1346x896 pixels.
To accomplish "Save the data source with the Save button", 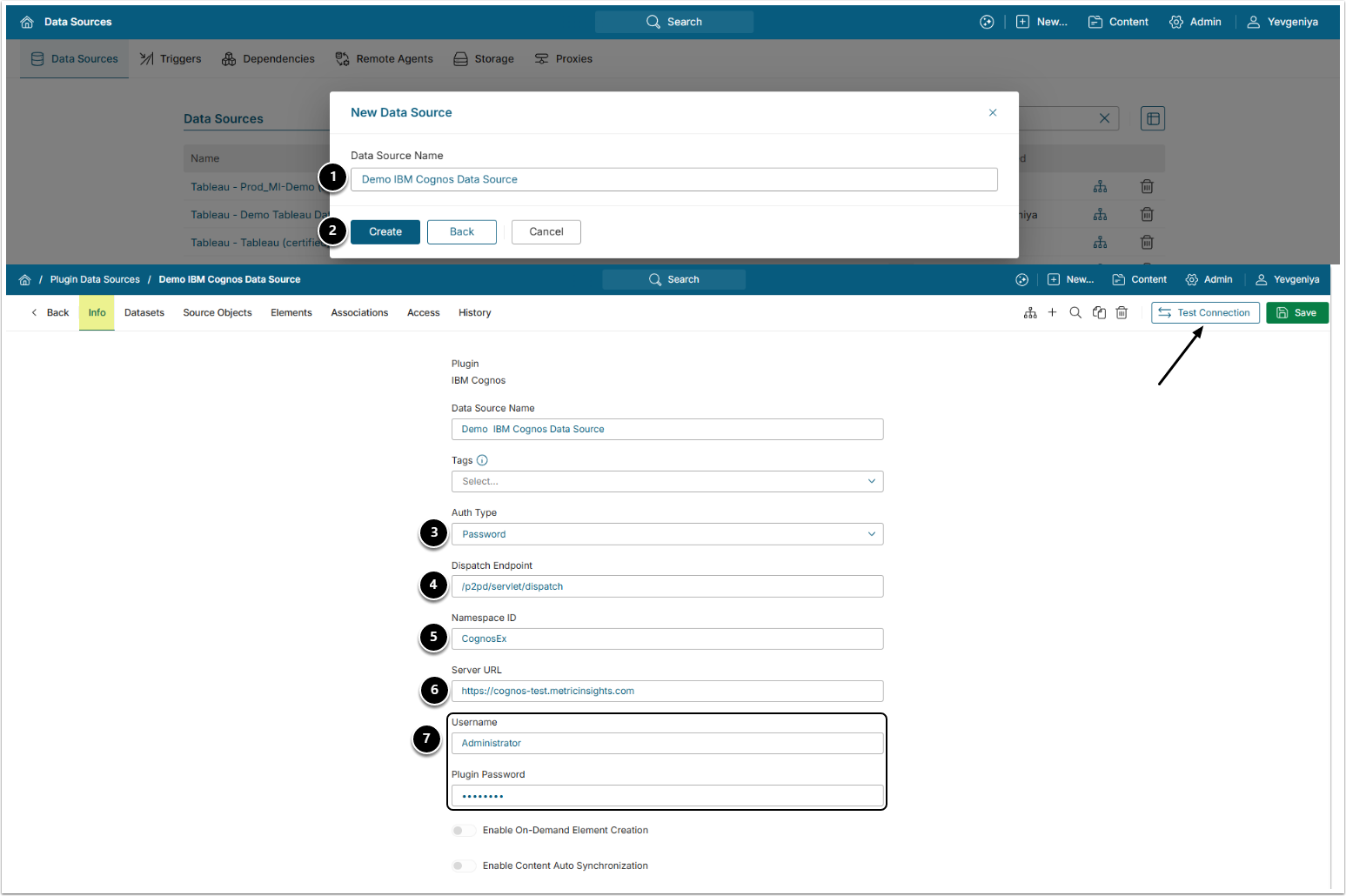I will pyautogui.click(x=1297, y=313).
